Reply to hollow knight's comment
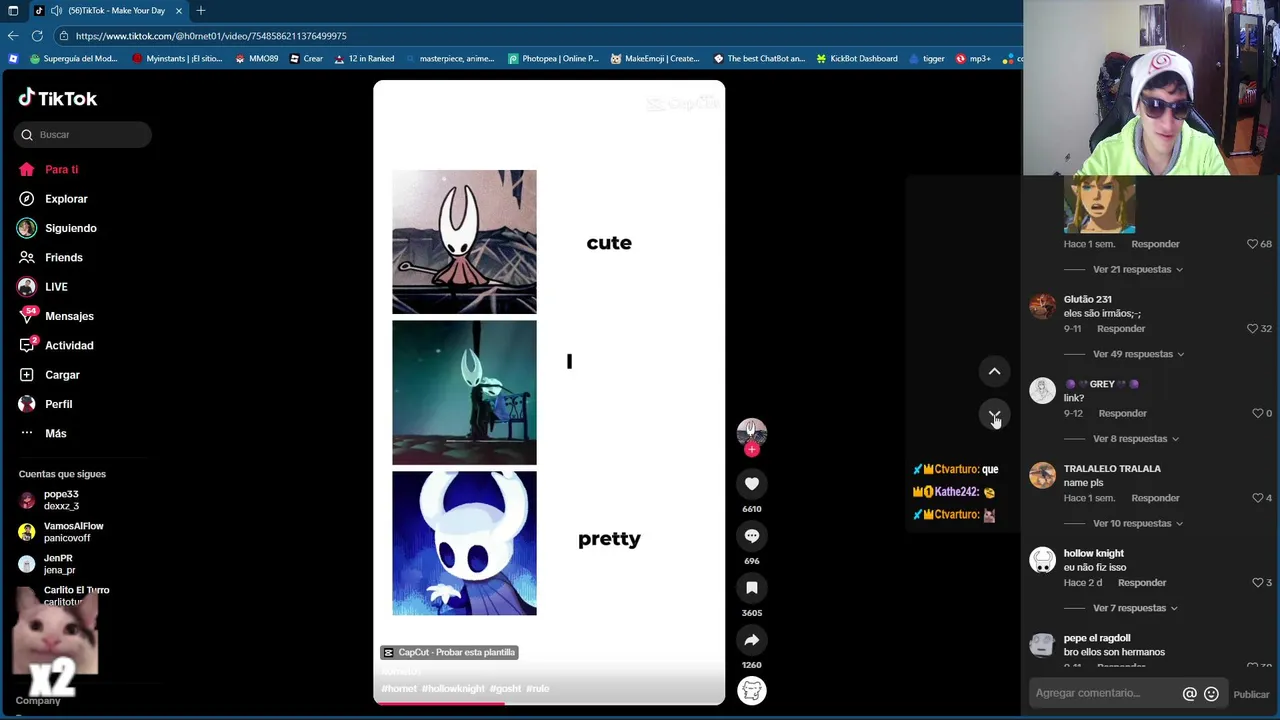Screen dimensions: 1280x720 click(x=1142, y=583)
